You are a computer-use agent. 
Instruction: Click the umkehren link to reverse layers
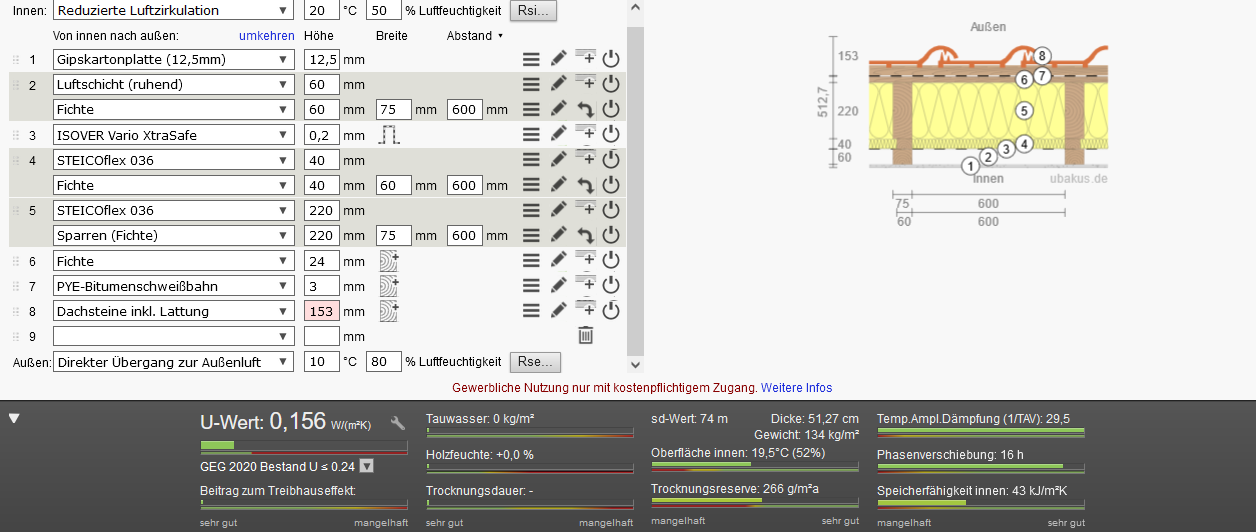(267, 36)
